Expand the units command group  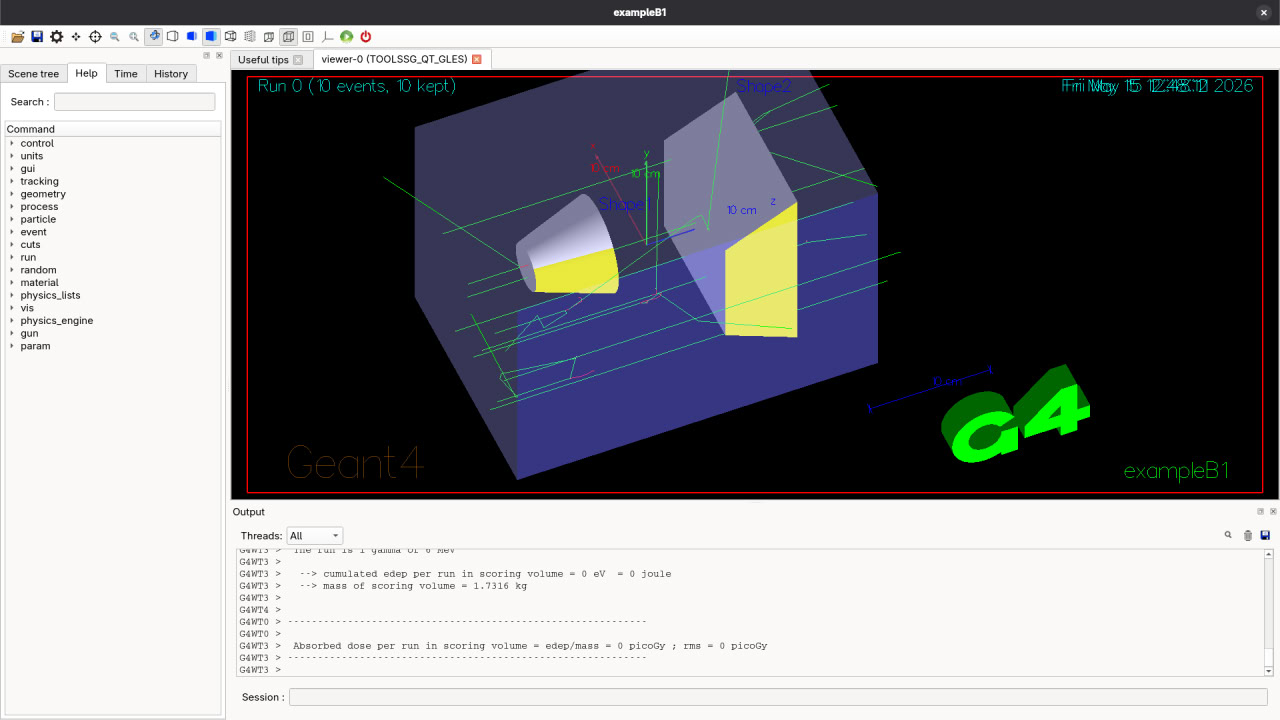click(x=12, y=156)
